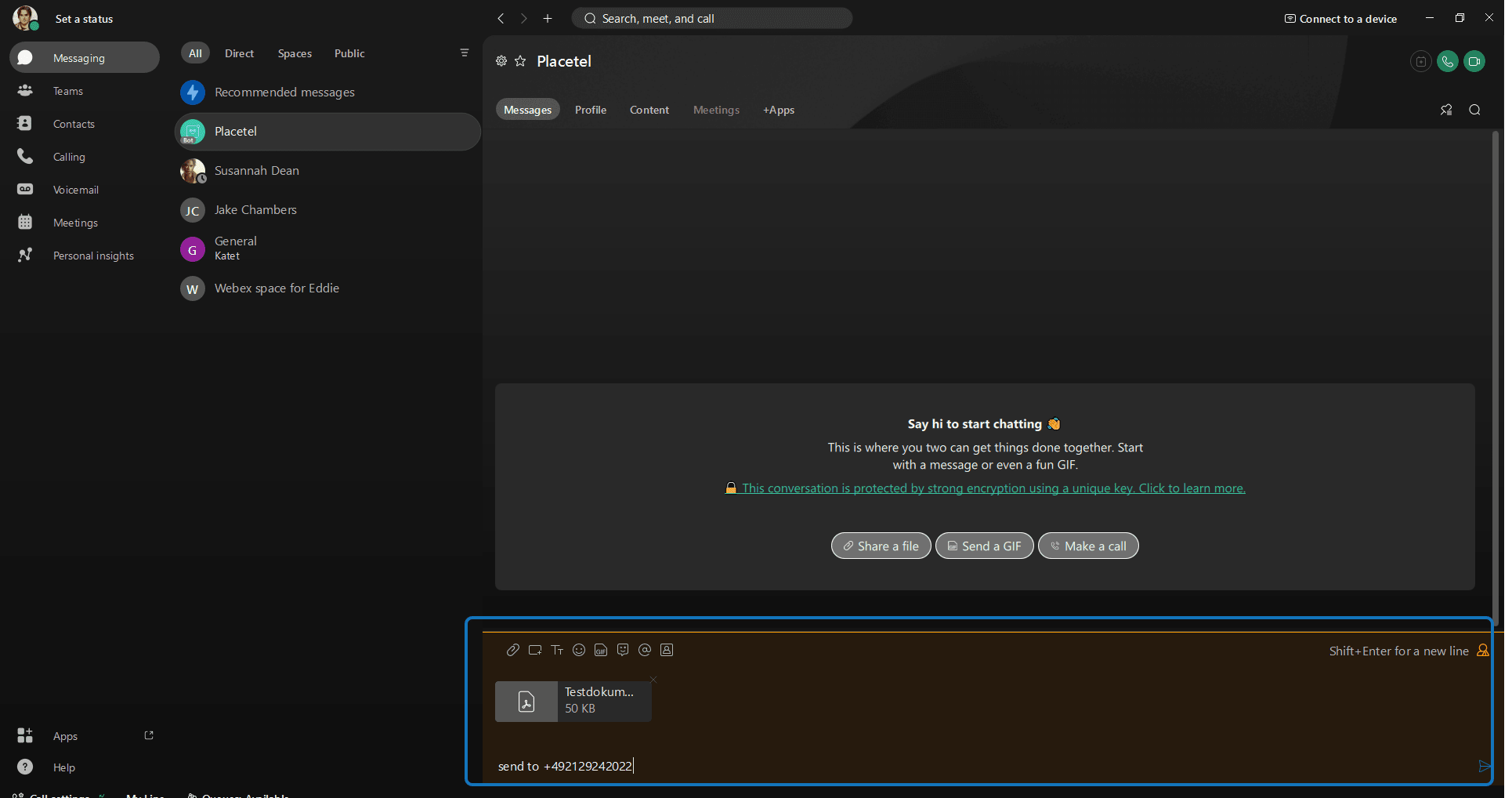Open the General Katet space
1512x798 pixels.
pyautogui.click(x=327, y=249)
